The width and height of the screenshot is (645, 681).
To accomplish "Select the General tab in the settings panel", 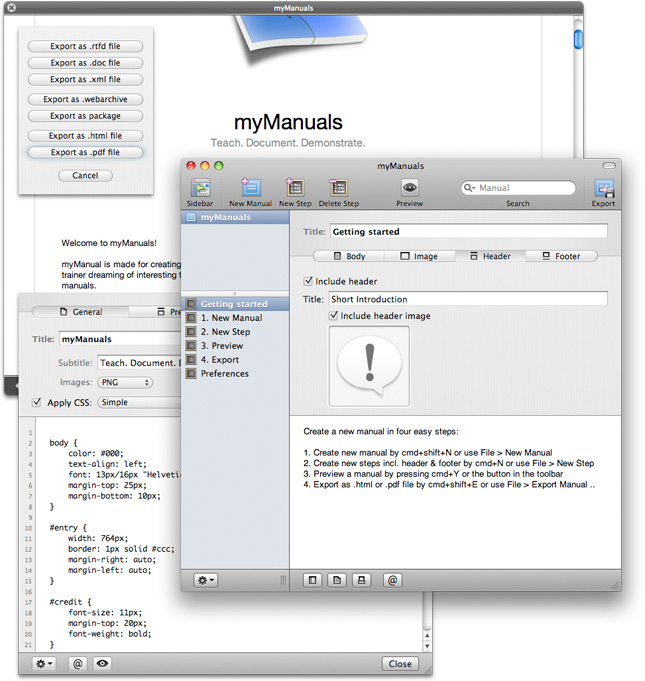I will pyautogui.click(x=80, y=312).
